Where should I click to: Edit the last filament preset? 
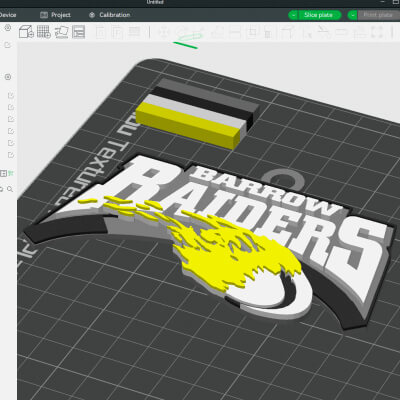pyautogui.click(x=11, y=155)
